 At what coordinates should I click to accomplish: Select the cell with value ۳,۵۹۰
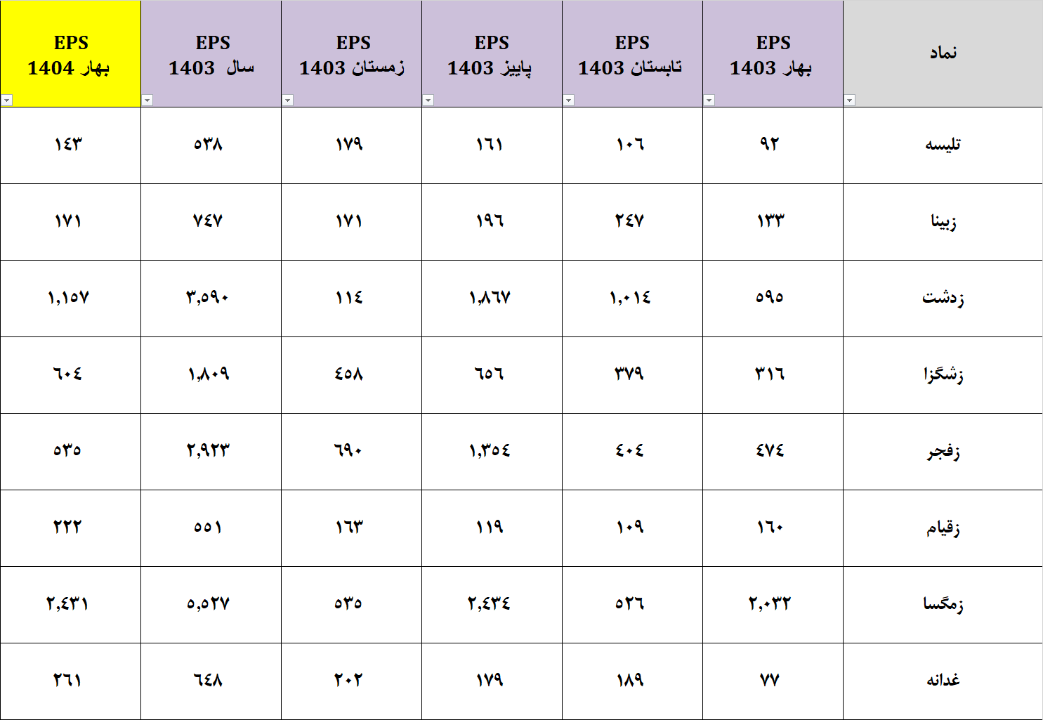pos(211,297)
